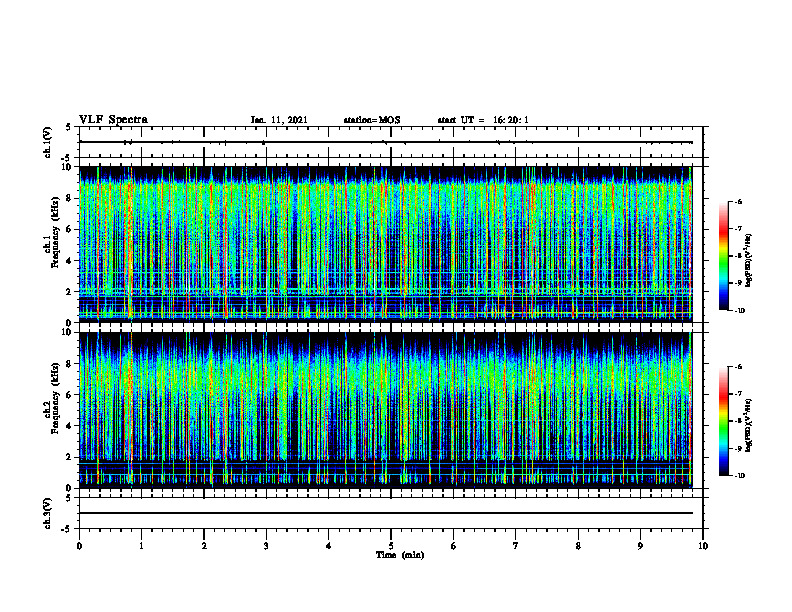
Task: Click the "9" tick label on time axis
Action: pos(640,546)
